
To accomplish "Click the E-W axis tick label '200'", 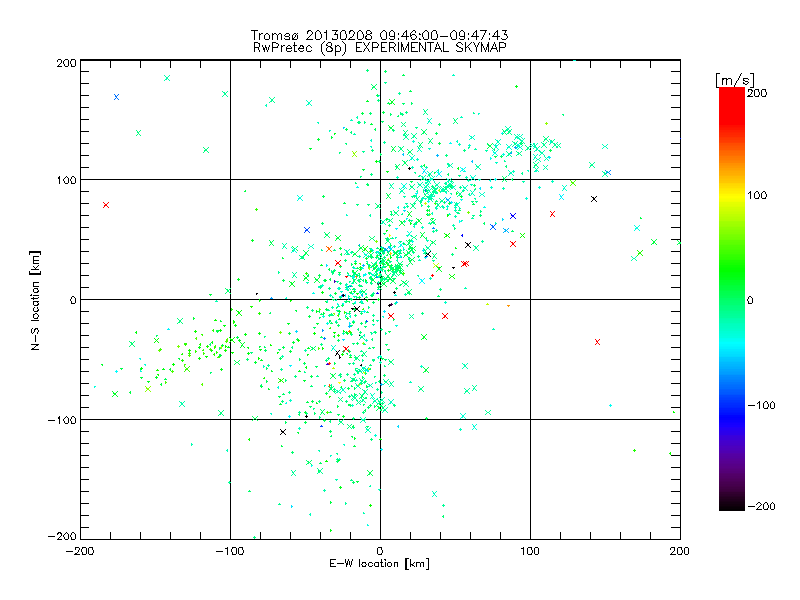I will [x=680, y=551].
